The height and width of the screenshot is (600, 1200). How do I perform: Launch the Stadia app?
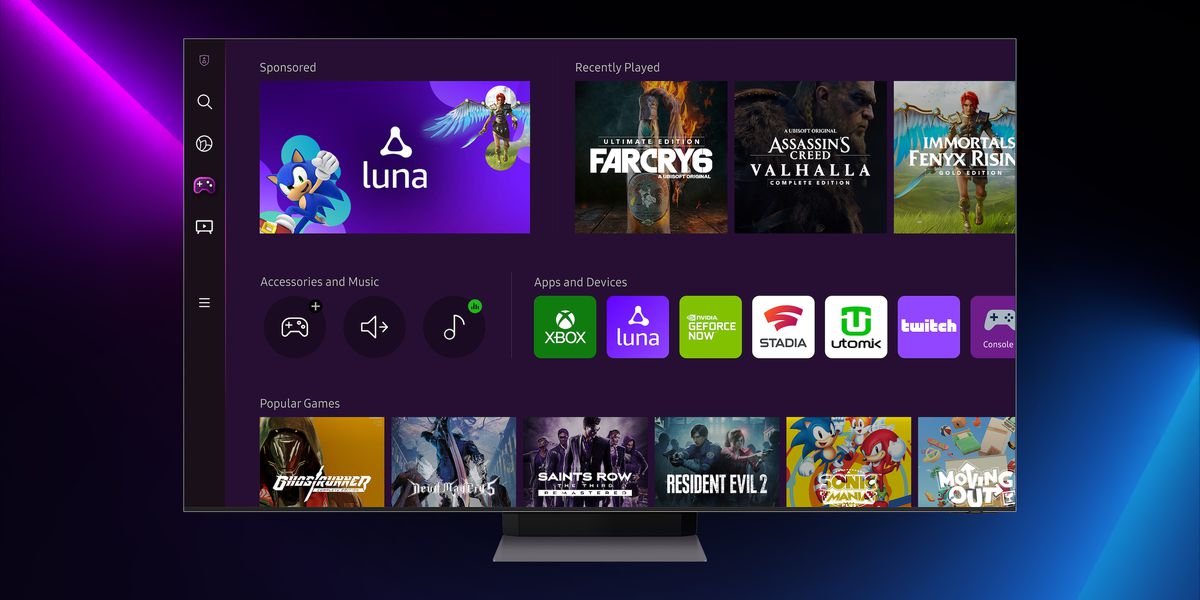(783, 327)
